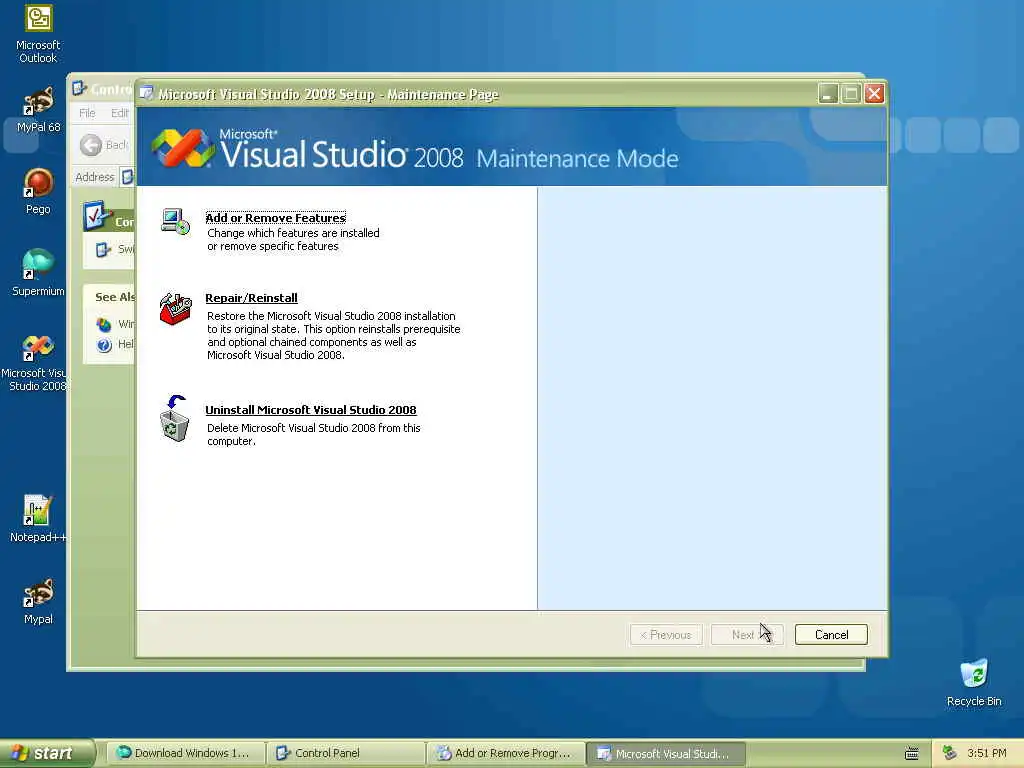Click the Switch view icon in Control Panel sidebar
The image size is (1024, 768).
[103, 249]
